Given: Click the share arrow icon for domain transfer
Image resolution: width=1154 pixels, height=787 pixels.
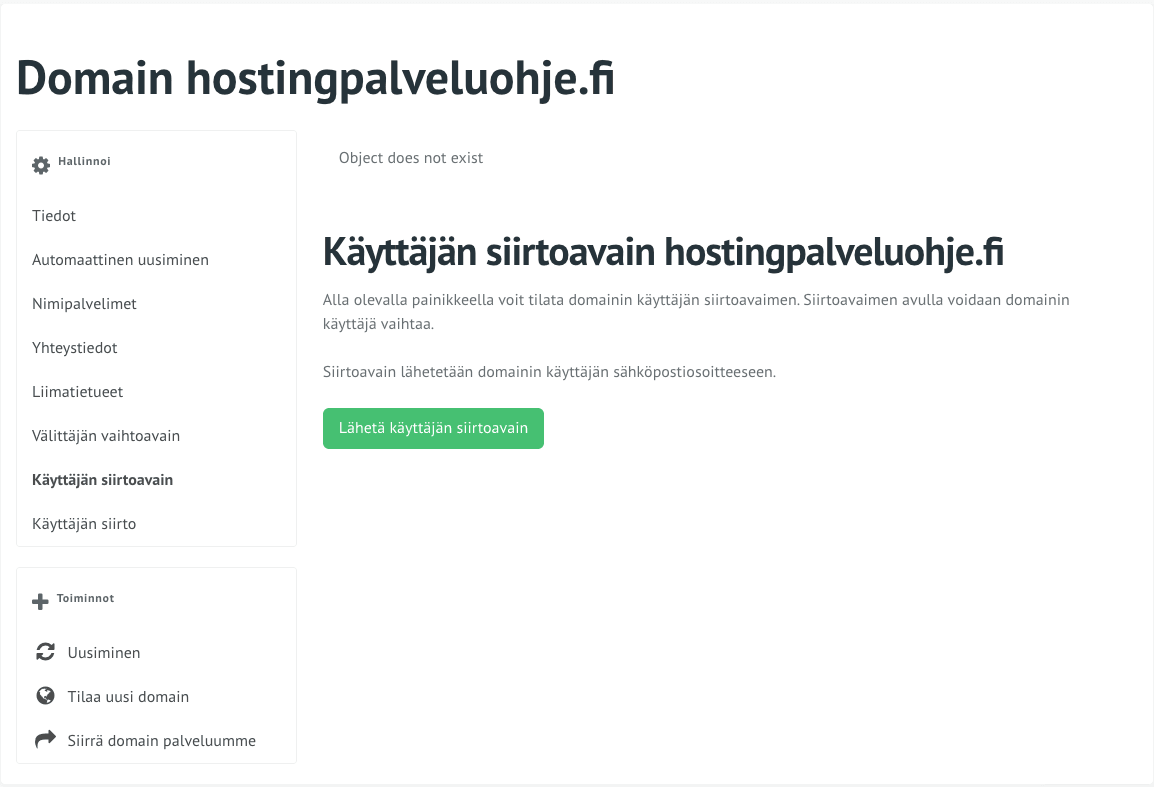Looking at the screenshot, I should coord(45,740).
